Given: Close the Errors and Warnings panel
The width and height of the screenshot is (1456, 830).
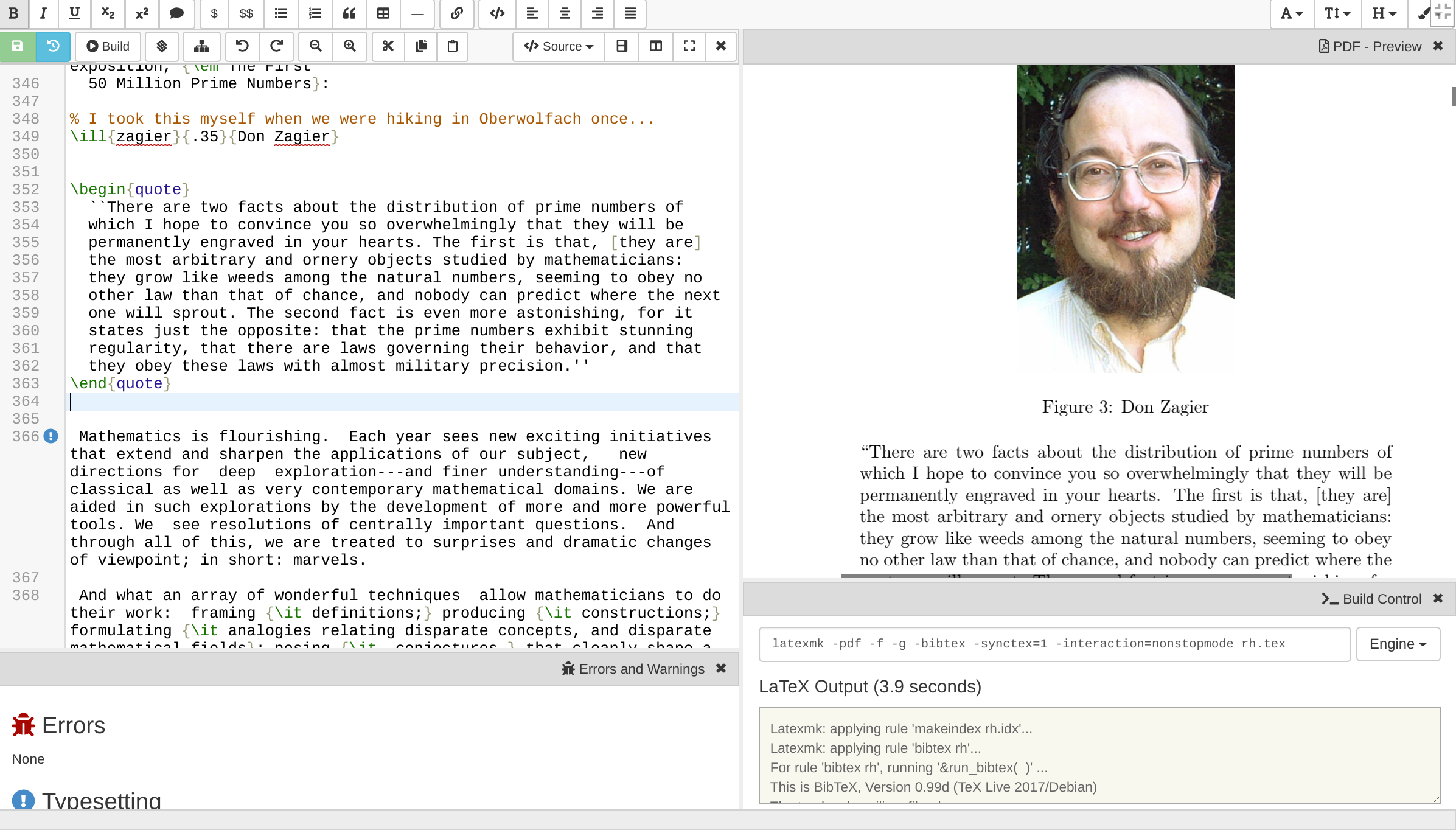Looking at the screenshot, I should coord(721,668).
